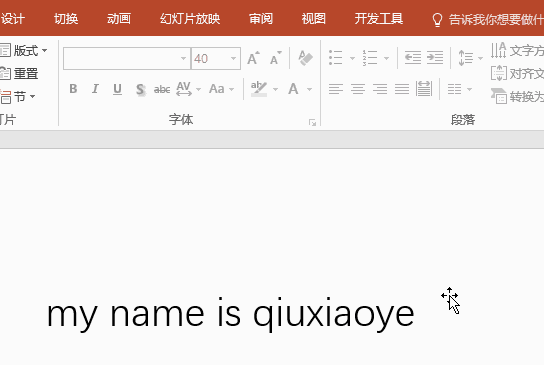Apply font color A button
544x365 pixels.
tap(293, 89)
